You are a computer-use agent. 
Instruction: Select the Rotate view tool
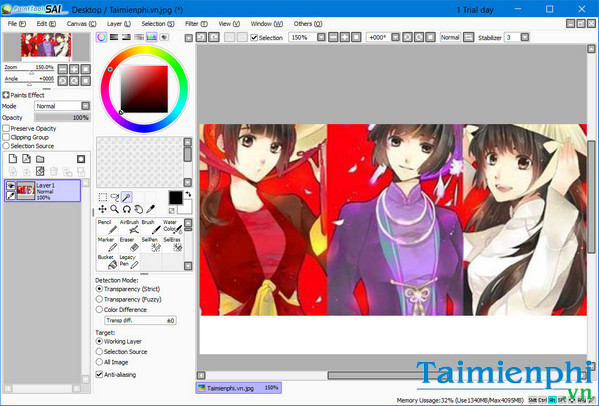[x=126, y=209]
